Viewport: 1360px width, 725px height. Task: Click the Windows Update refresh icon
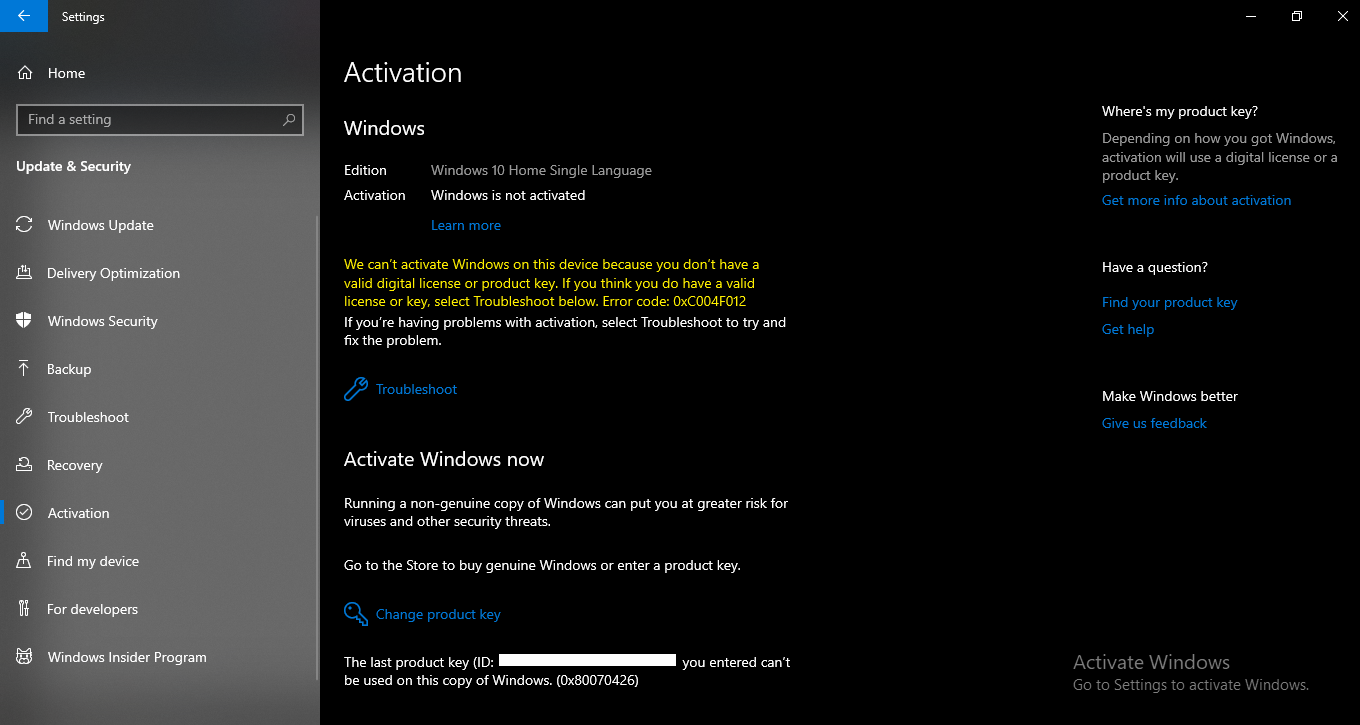click(24, 225)
